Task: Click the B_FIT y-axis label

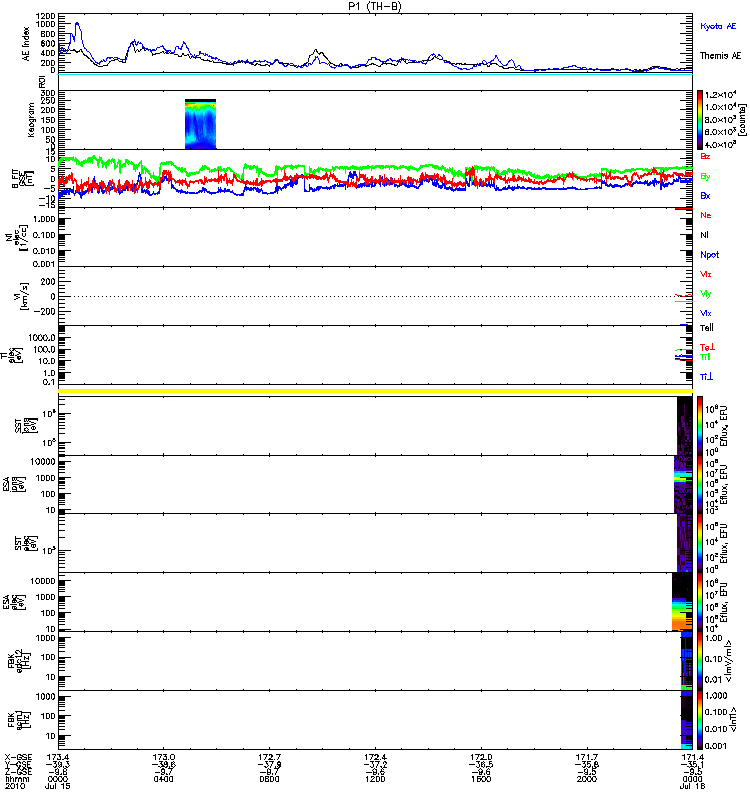Action: click(22, 179)
